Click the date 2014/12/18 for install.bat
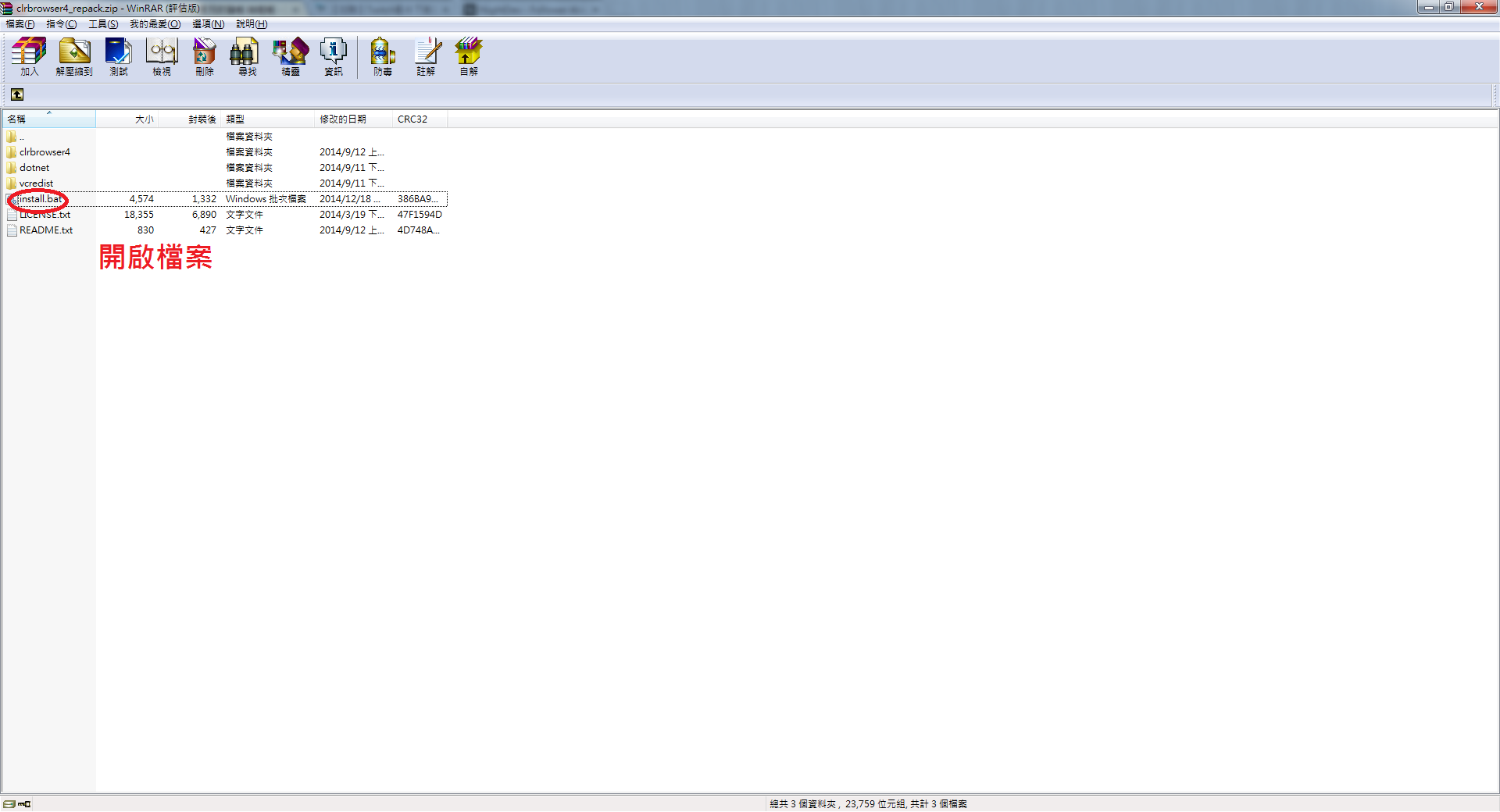The height and width of the screenshot is (812, 1500). point(350,199)
